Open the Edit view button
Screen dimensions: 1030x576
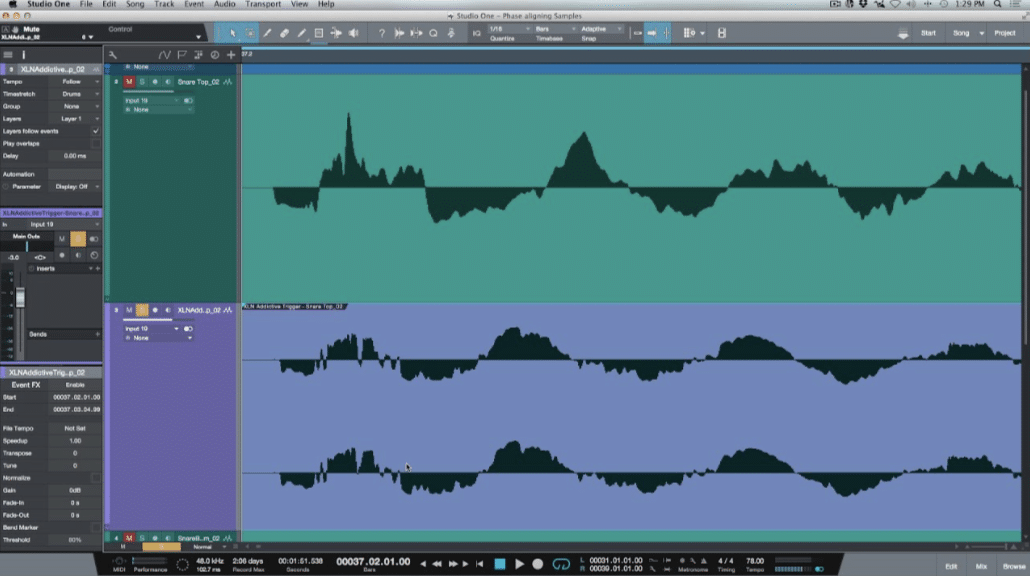(951, 566)
